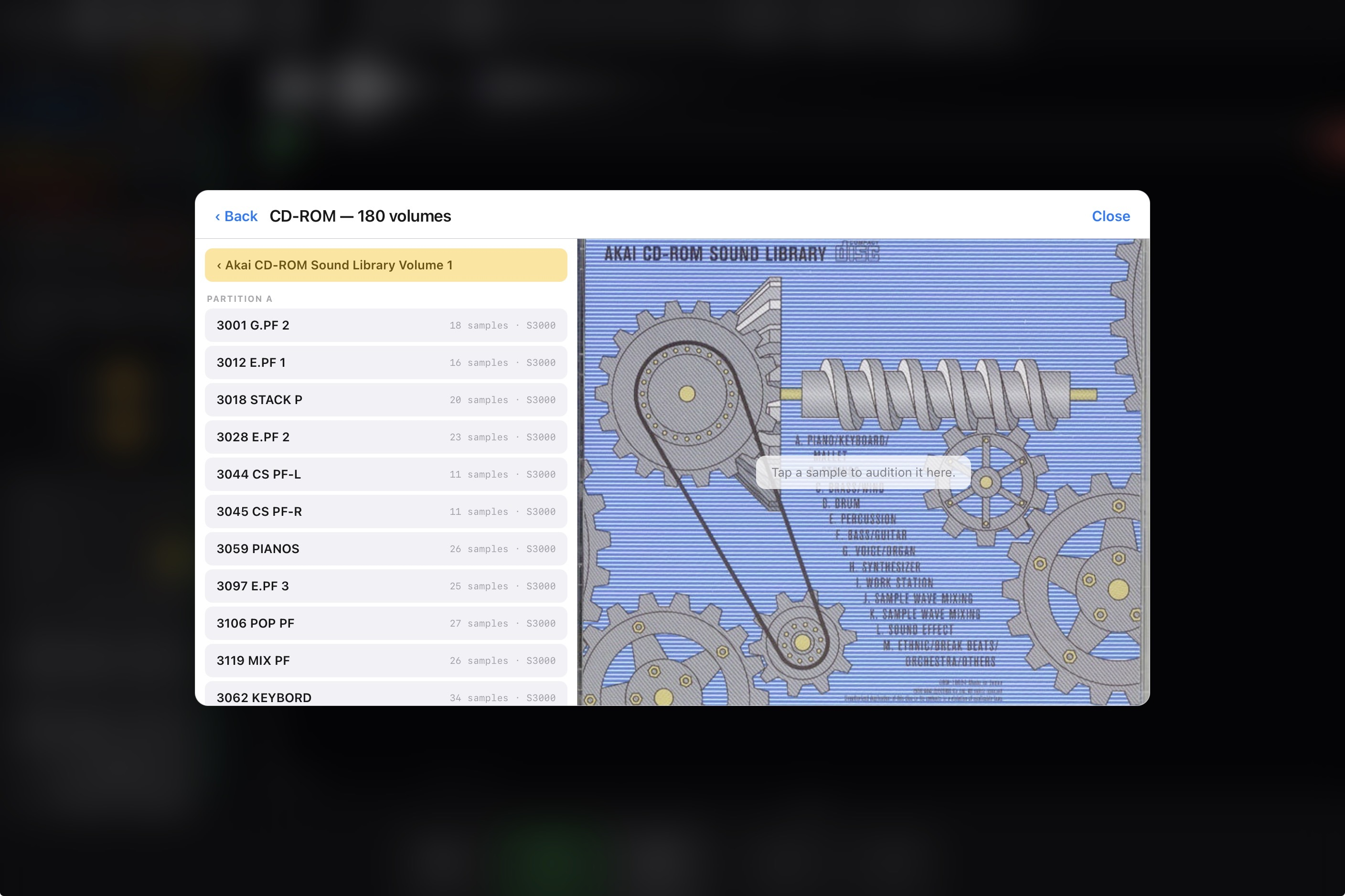The height and width of the screenshot is (896, 1345).
Task: Choose the 3044 CS PF-L volume
Action: point(385,474)
